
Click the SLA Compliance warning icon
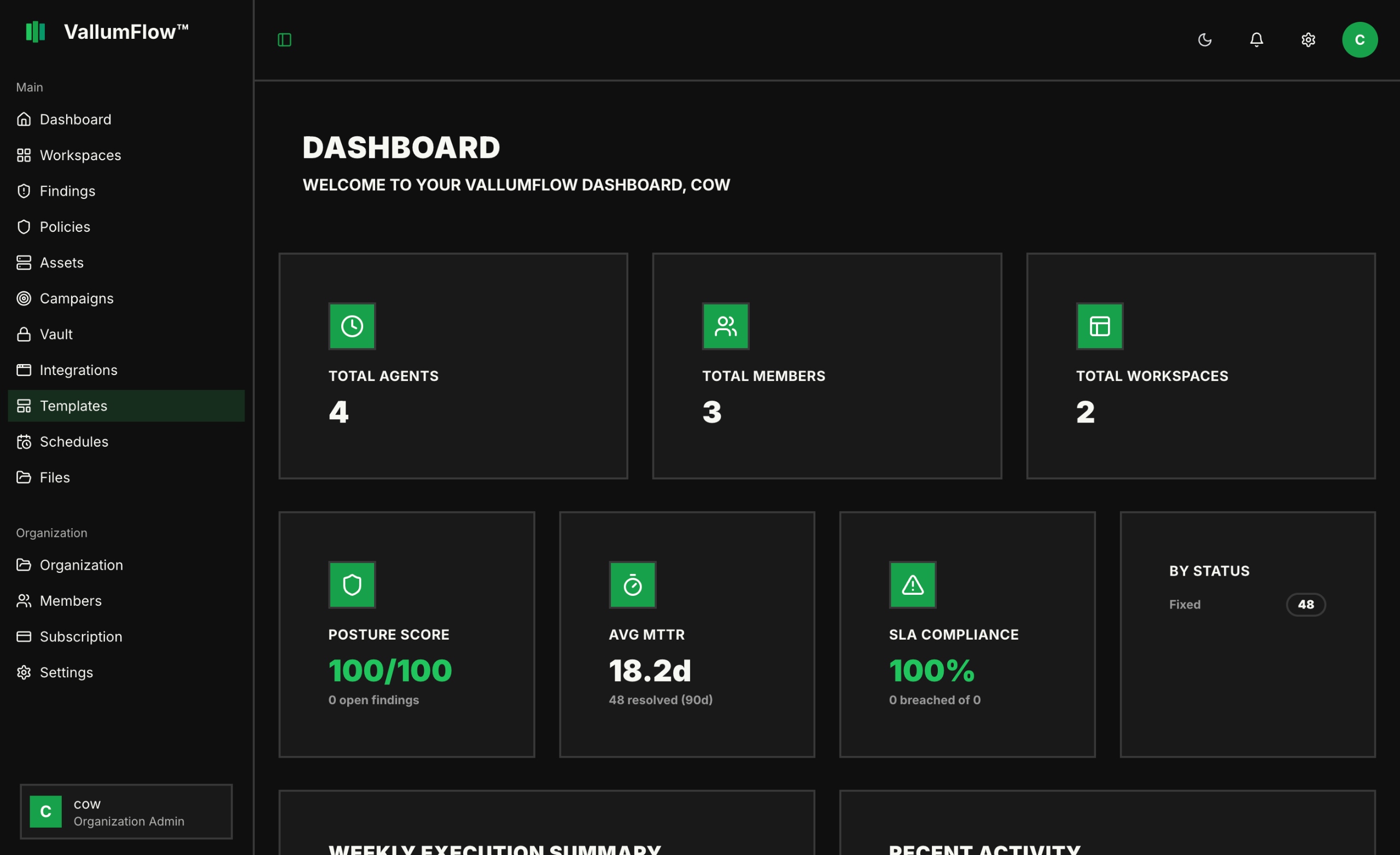click(913, 584)
